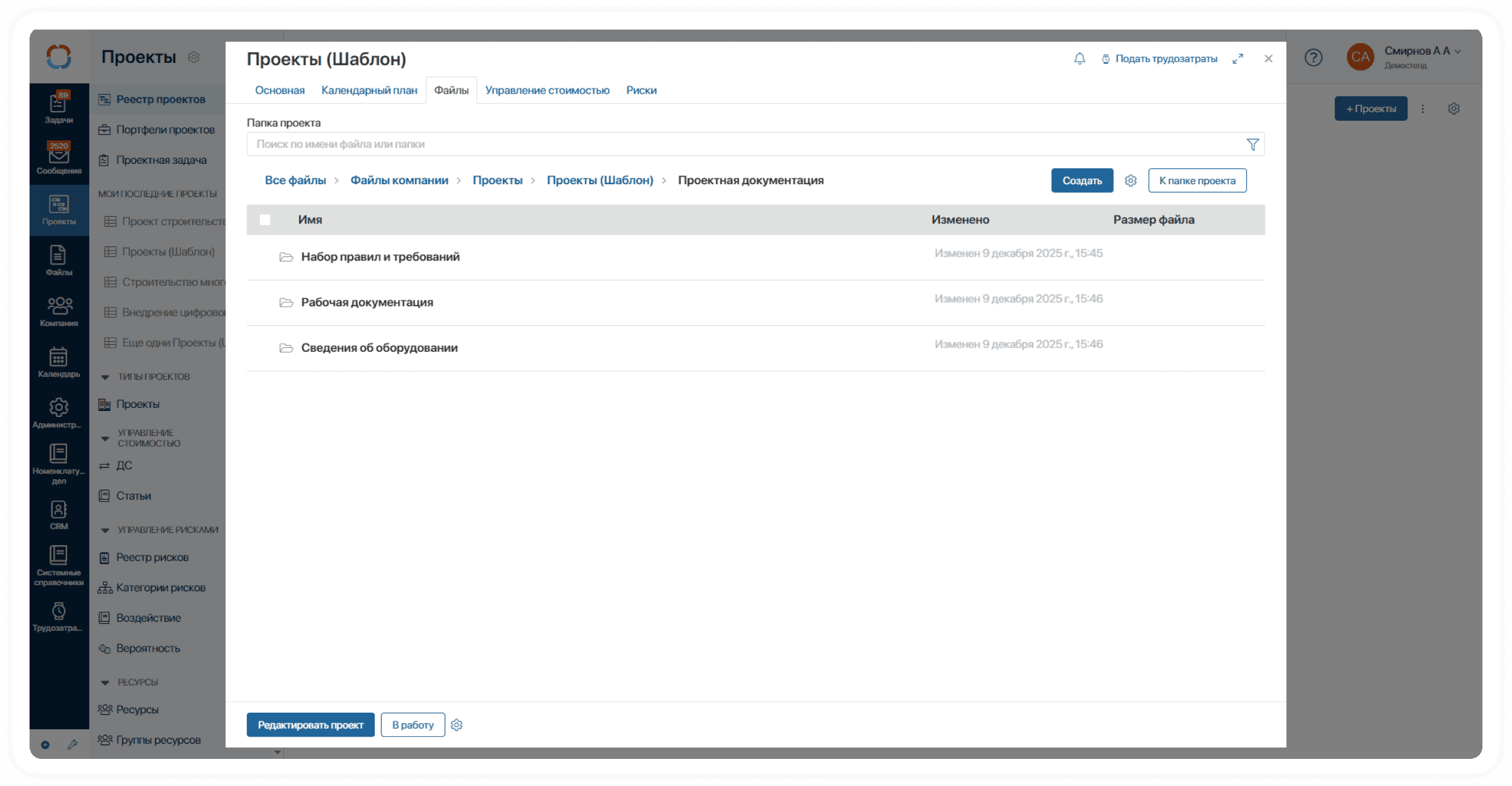Collapse the ТИПЫ ПРОЕКТОВ section
The height and width of the screenshot is (786, 1512).
point(104,376)
